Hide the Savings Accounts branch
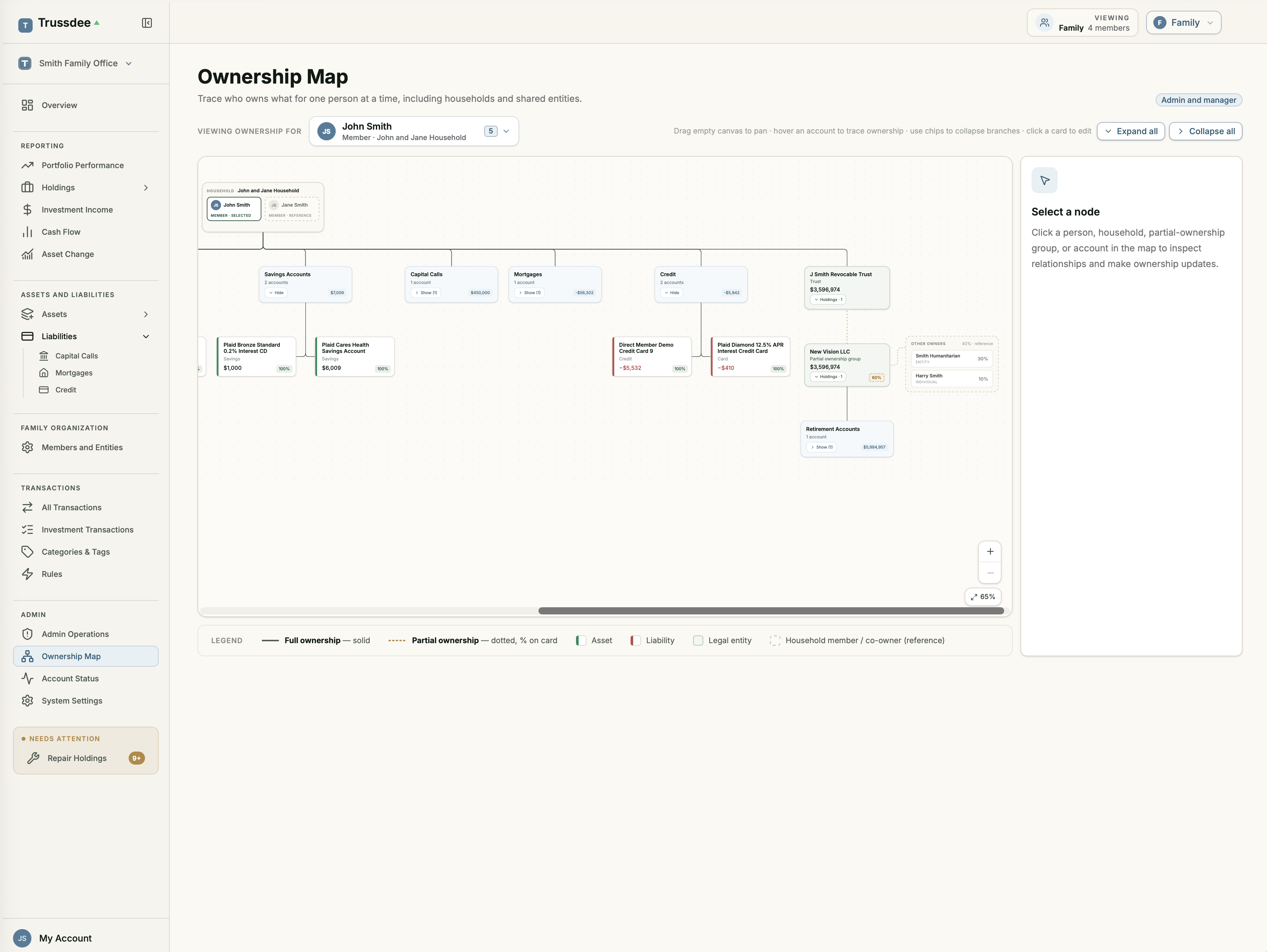Image resolution: width=1267 pixels, height=952 pixels. [x=277, y=293]
